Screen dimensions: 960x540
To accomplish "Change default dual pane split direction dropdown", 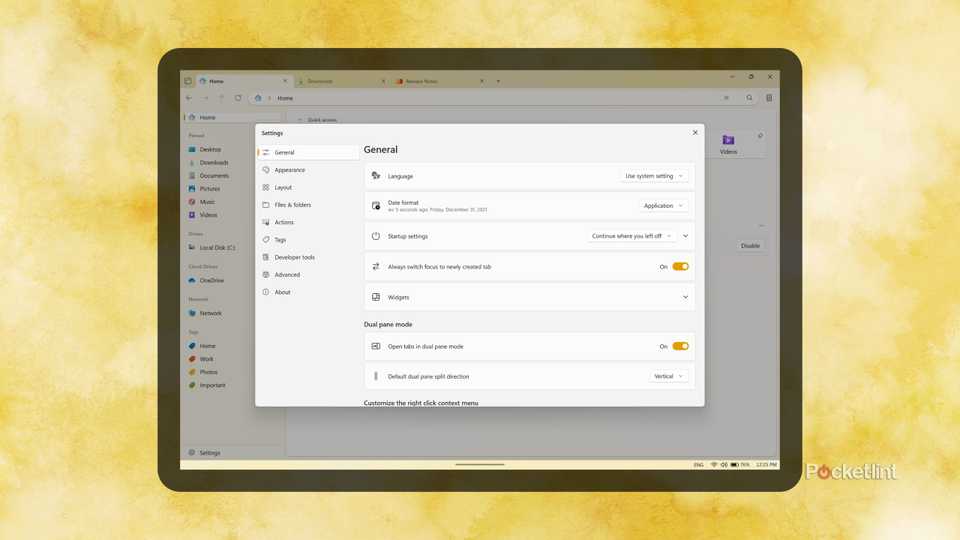I will [668, 377].
